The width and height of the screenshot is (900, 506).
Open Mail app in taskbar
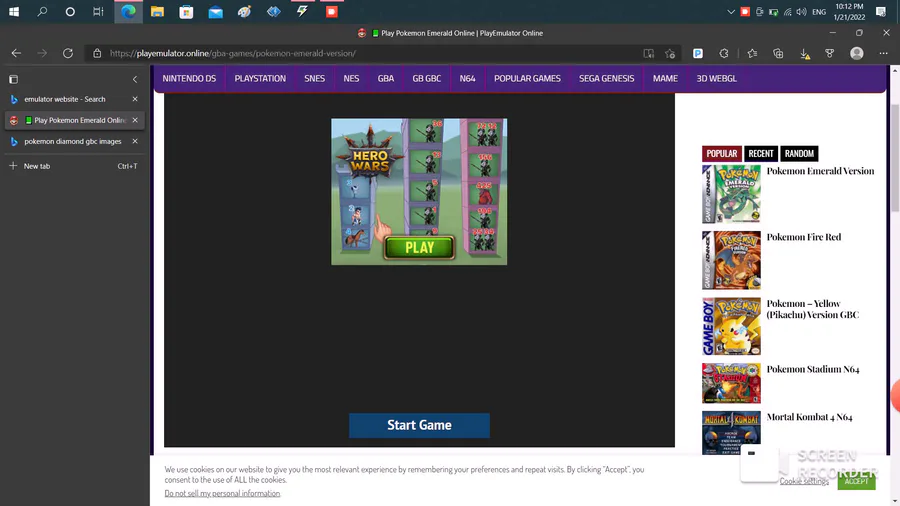coord(215,11)
